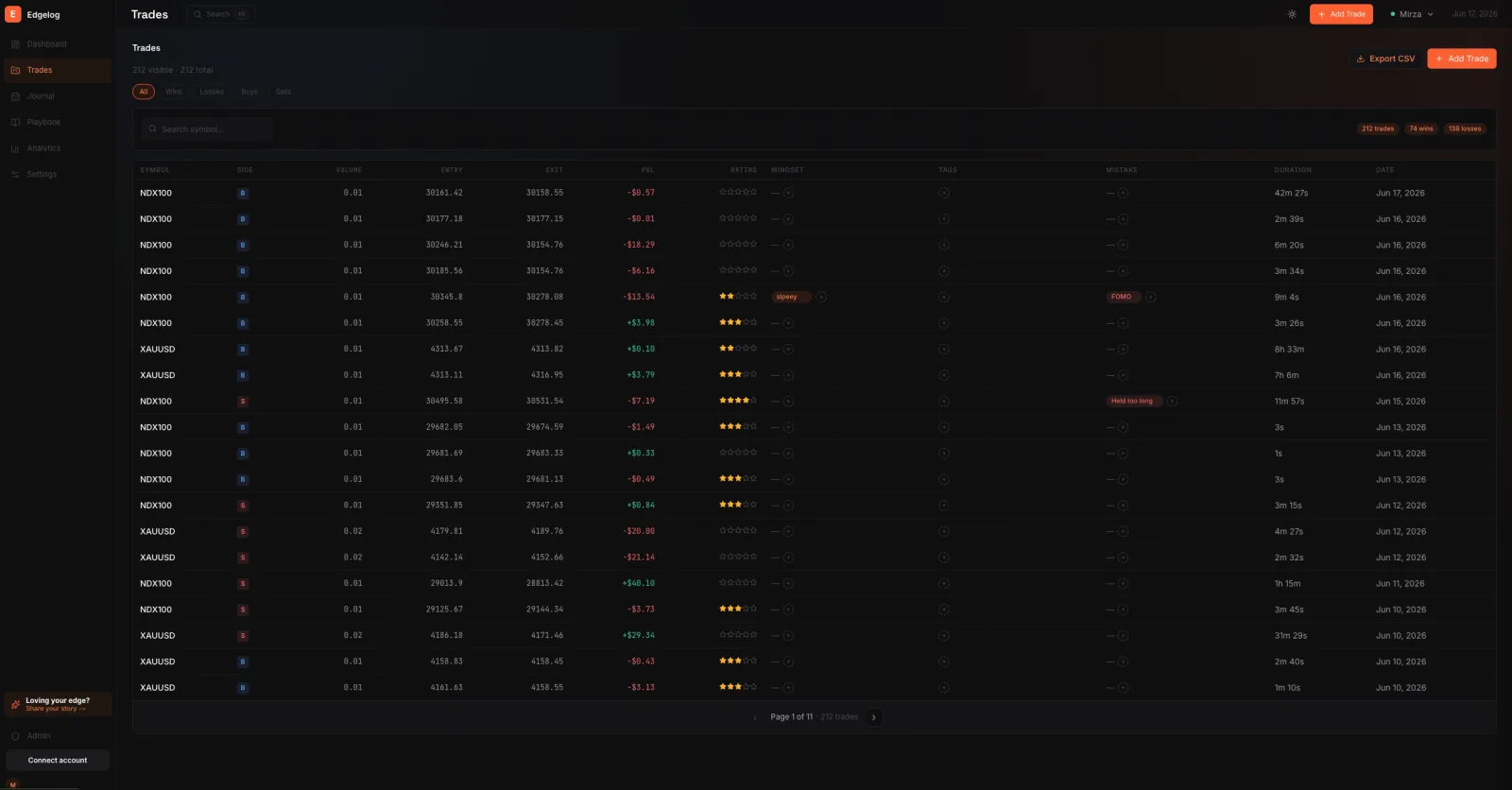
Task: Click the 138 losses badge
Action: (x=1465, y=129)
